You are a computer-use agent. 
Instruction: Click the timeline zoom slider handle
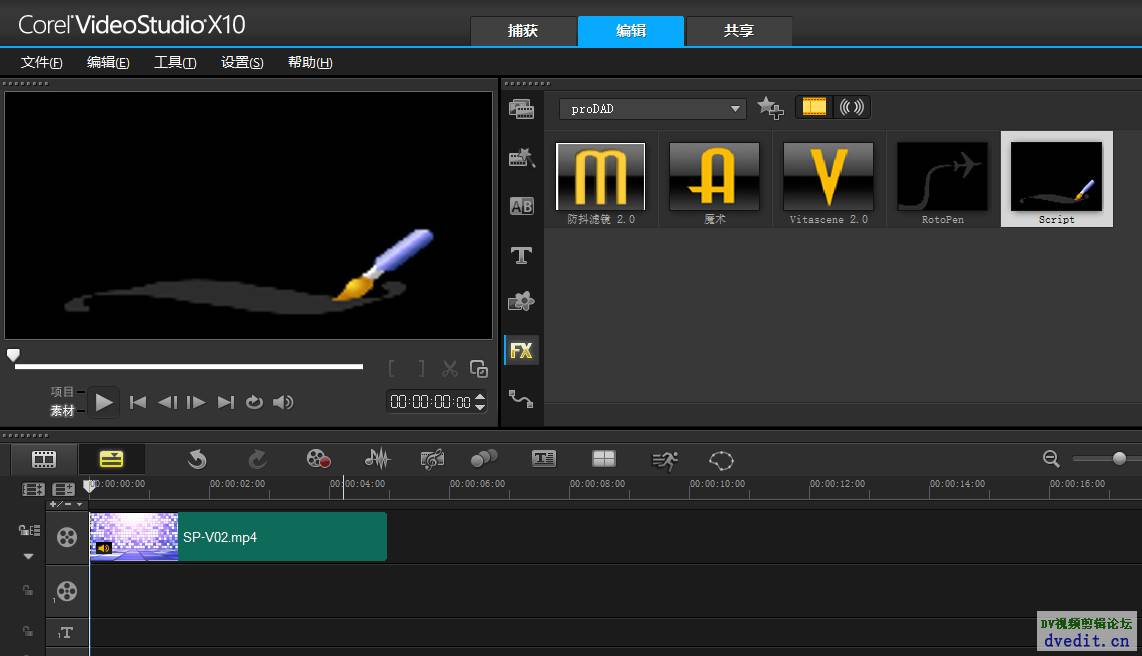tap(1119, 458)
